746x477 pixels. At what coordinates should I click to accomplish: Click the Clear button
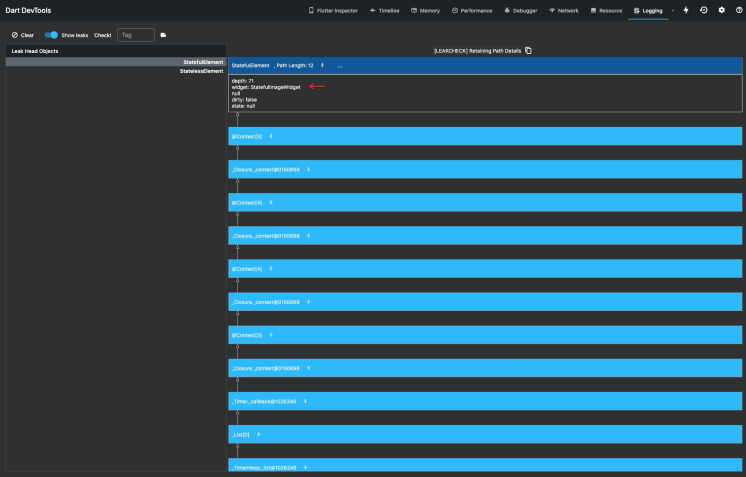point(23,35)
